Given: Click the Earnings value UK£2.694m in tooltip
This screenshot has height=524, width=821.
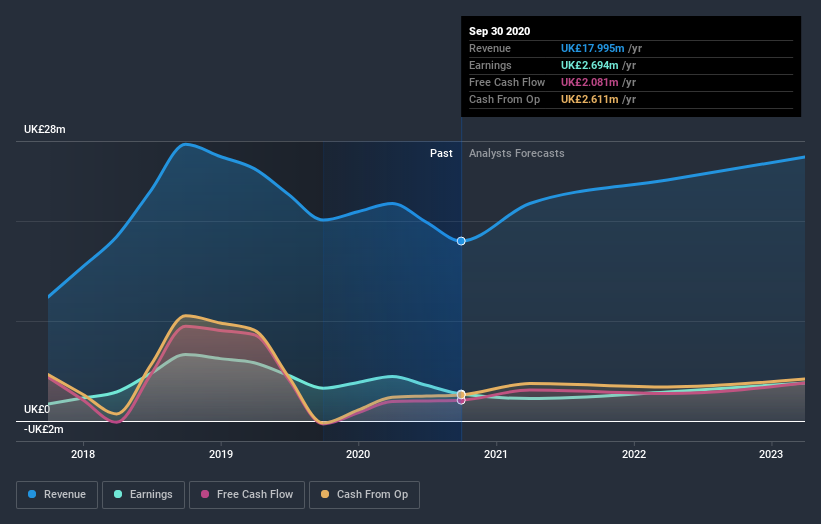Looking at the screenshot, I should pyautogui.click(x=590, y=65).
